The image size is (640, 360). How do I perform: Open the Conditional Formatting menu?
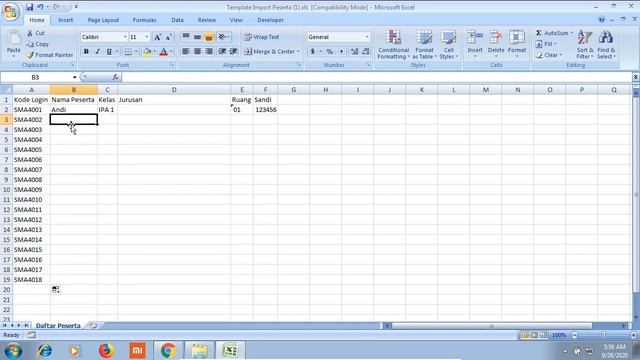[393, 45]
